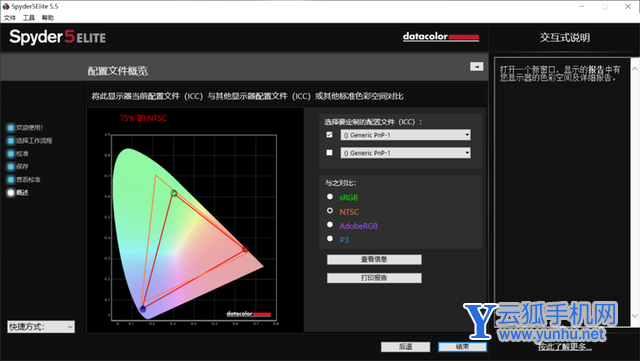Select the 概述 step in the sidebar

(x=18, y=192)
